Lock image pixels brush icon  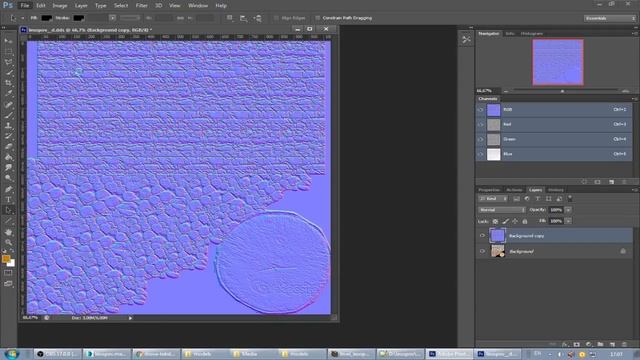tap(505, 221)
